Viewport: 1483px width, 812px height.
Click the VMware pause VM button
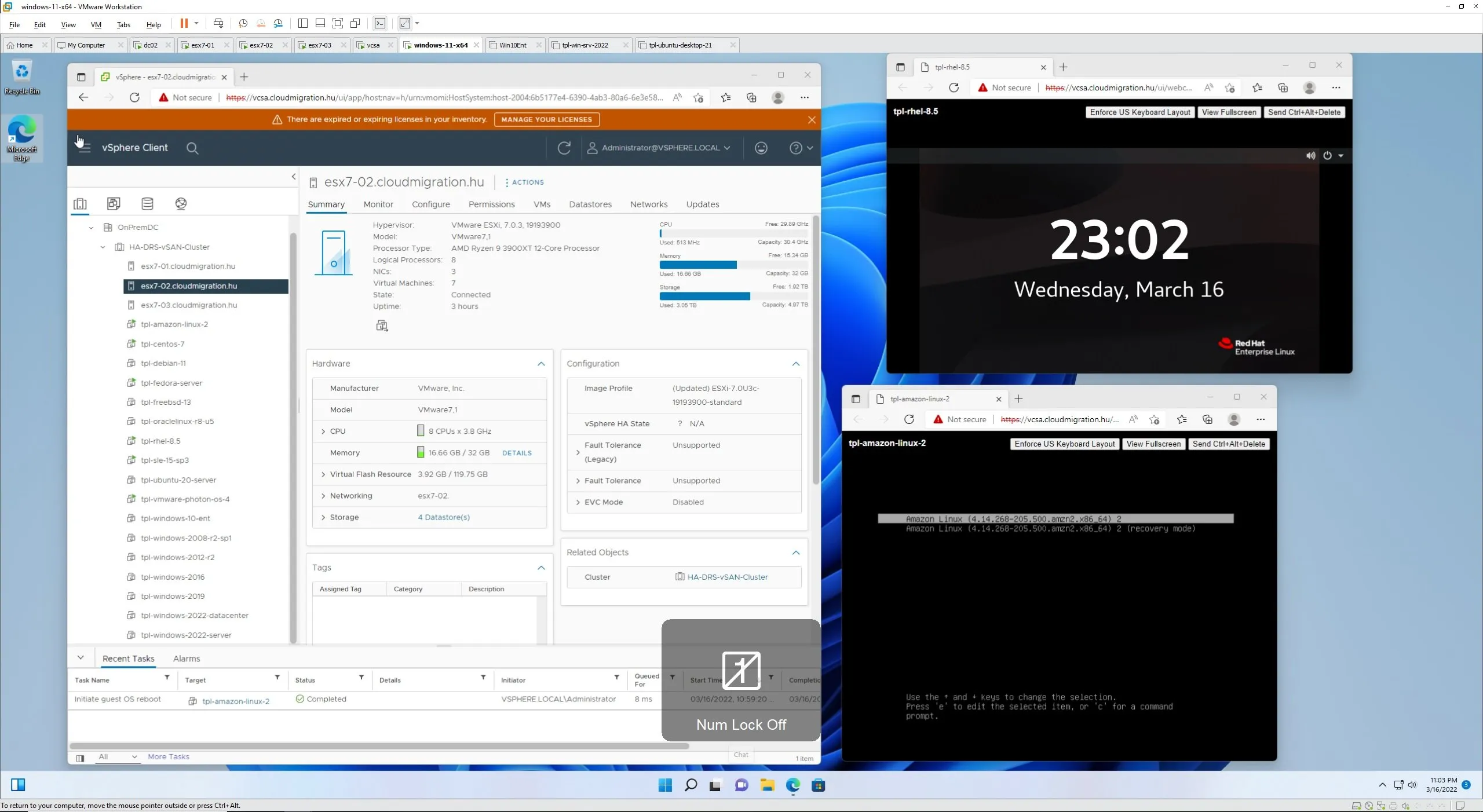(x=184, y=23)
